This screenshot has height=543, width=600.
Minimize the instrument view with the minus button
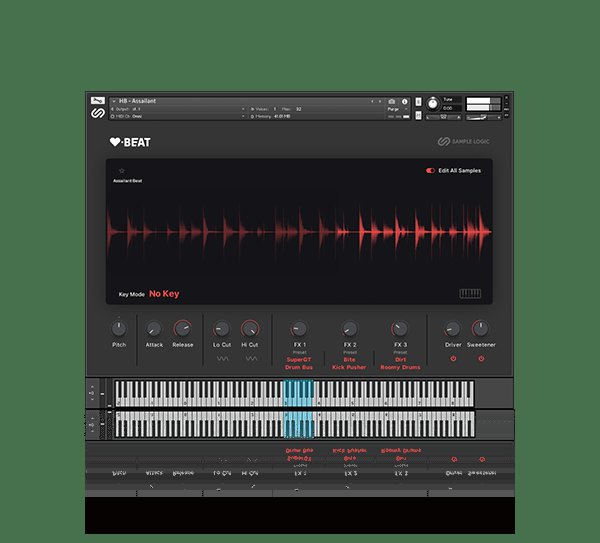(507, 103)
